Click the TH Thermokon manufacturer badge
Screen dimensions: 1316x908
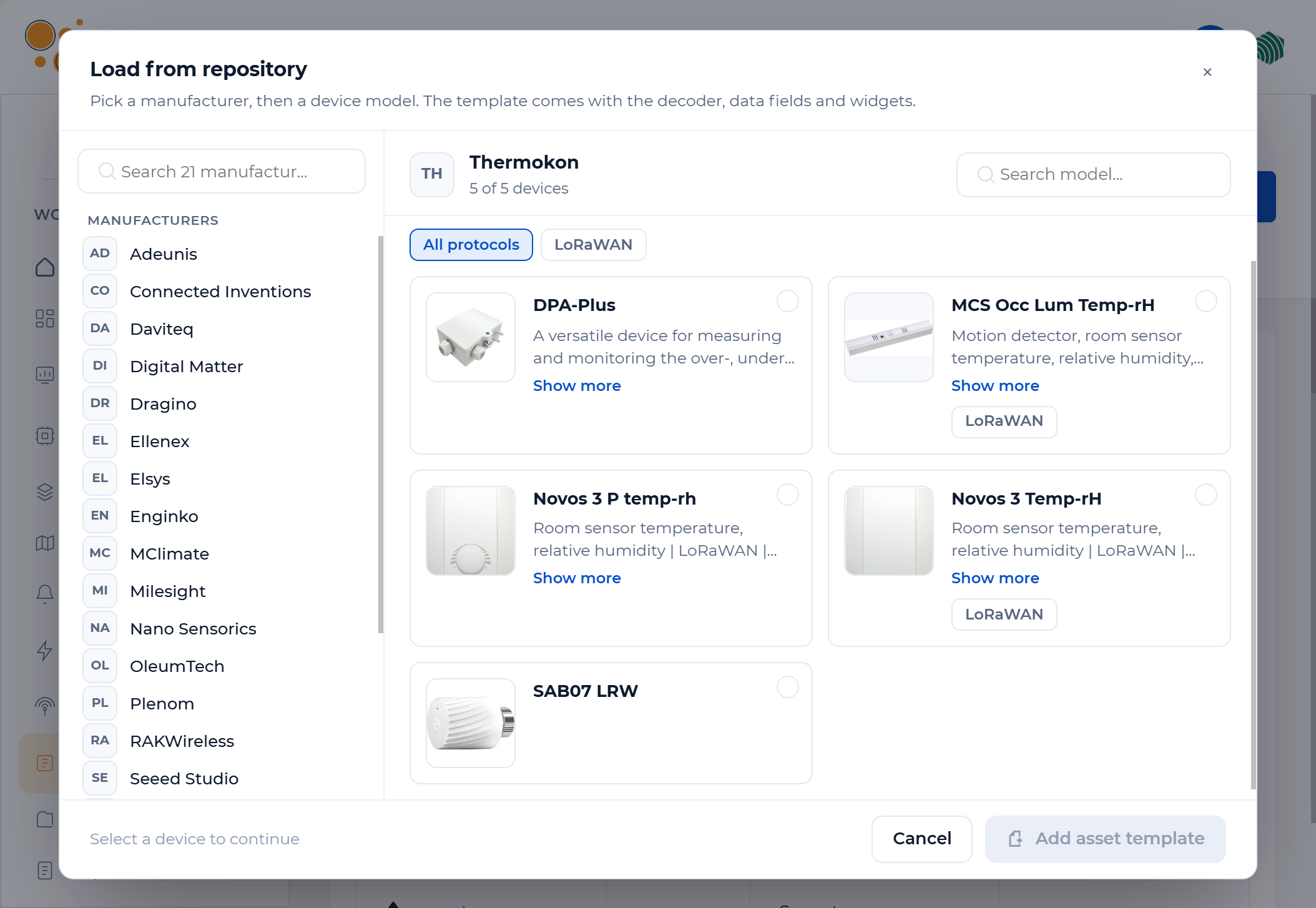pyautogui.click(x=432, y=174)
